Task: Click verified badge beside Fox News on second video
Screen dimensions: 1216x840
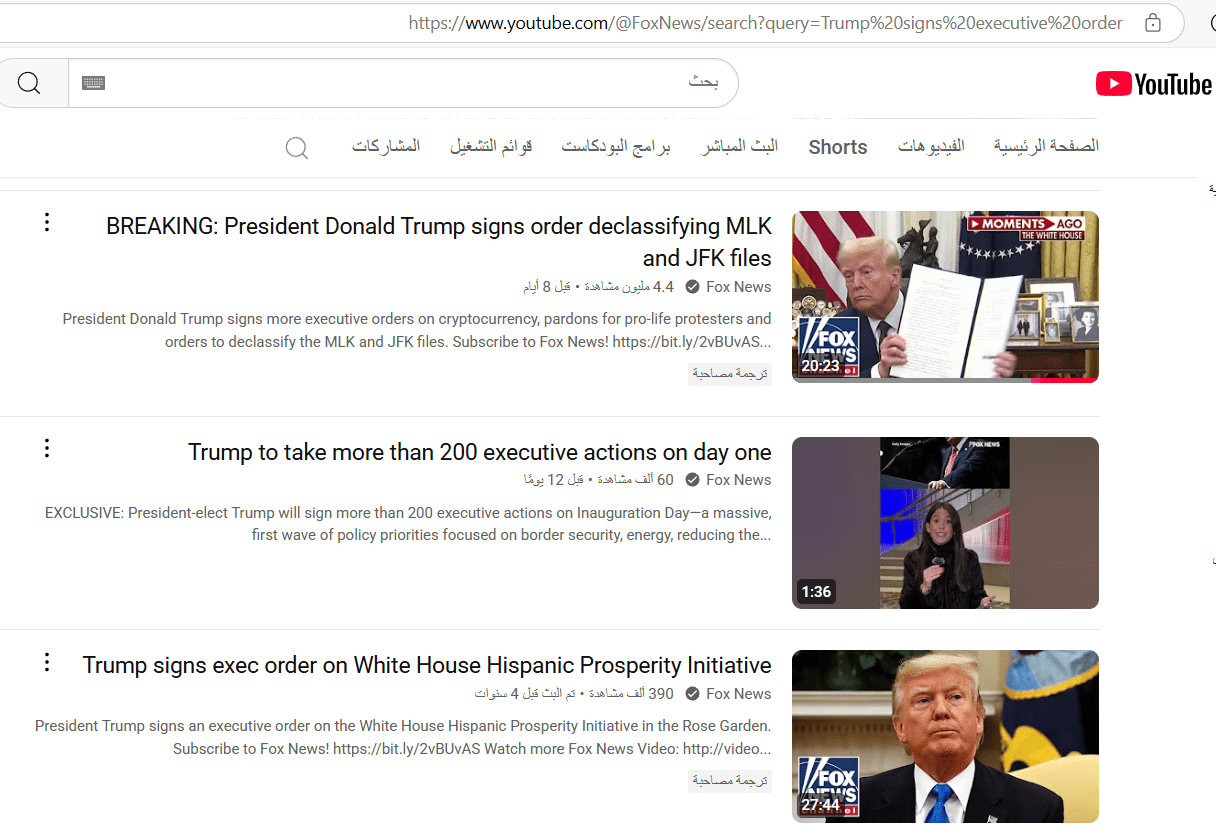Action: [x=692, y=480]
